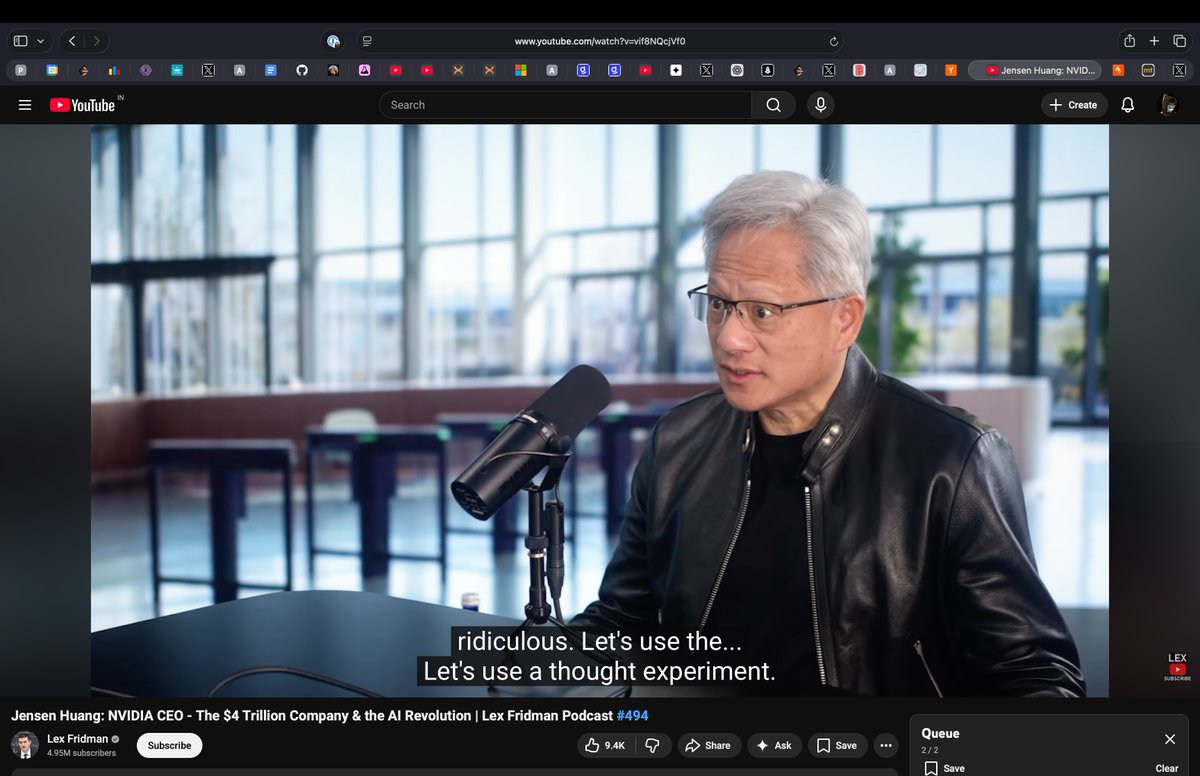
Task: Reload the current YouTube page
Action: (834, 41)
